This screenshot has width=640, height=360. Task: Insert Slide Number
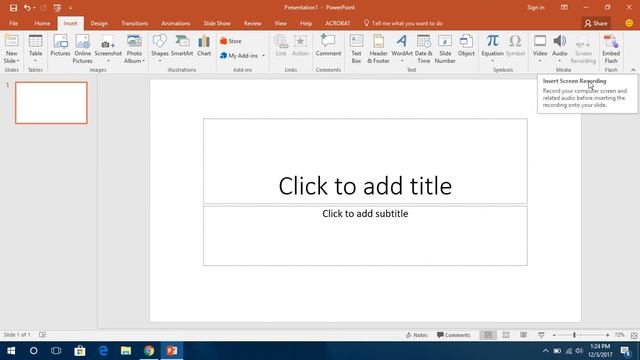pos(445,49)
